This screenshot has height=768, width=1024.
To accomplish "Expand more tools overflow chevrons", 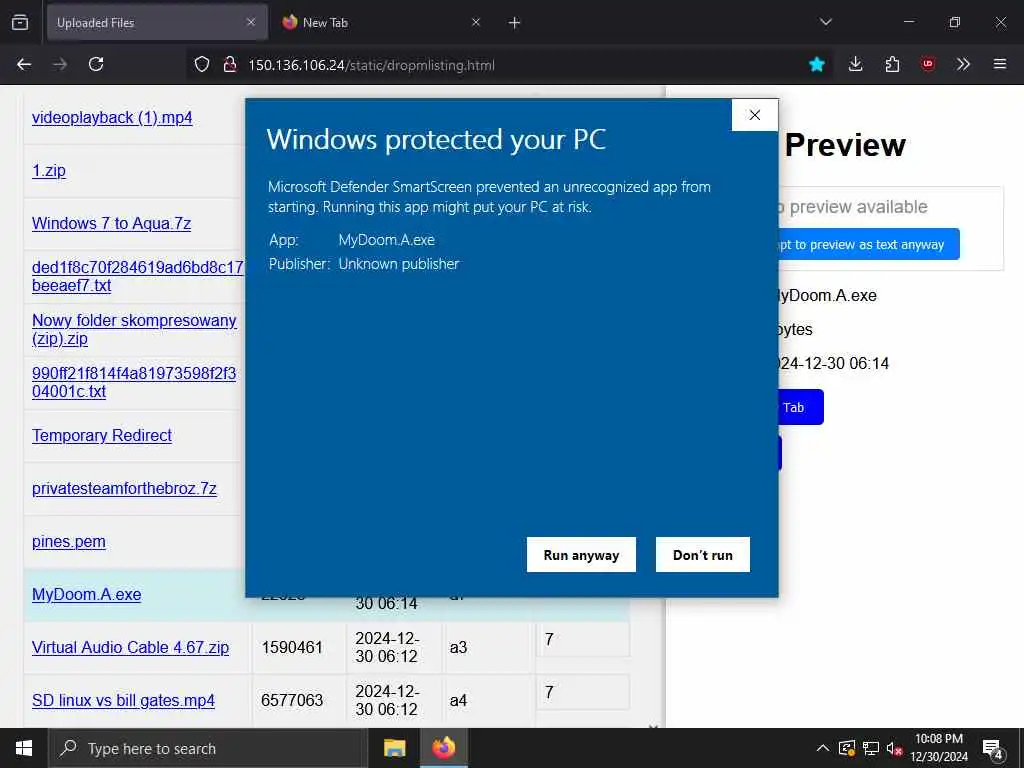I will point(964,64).
